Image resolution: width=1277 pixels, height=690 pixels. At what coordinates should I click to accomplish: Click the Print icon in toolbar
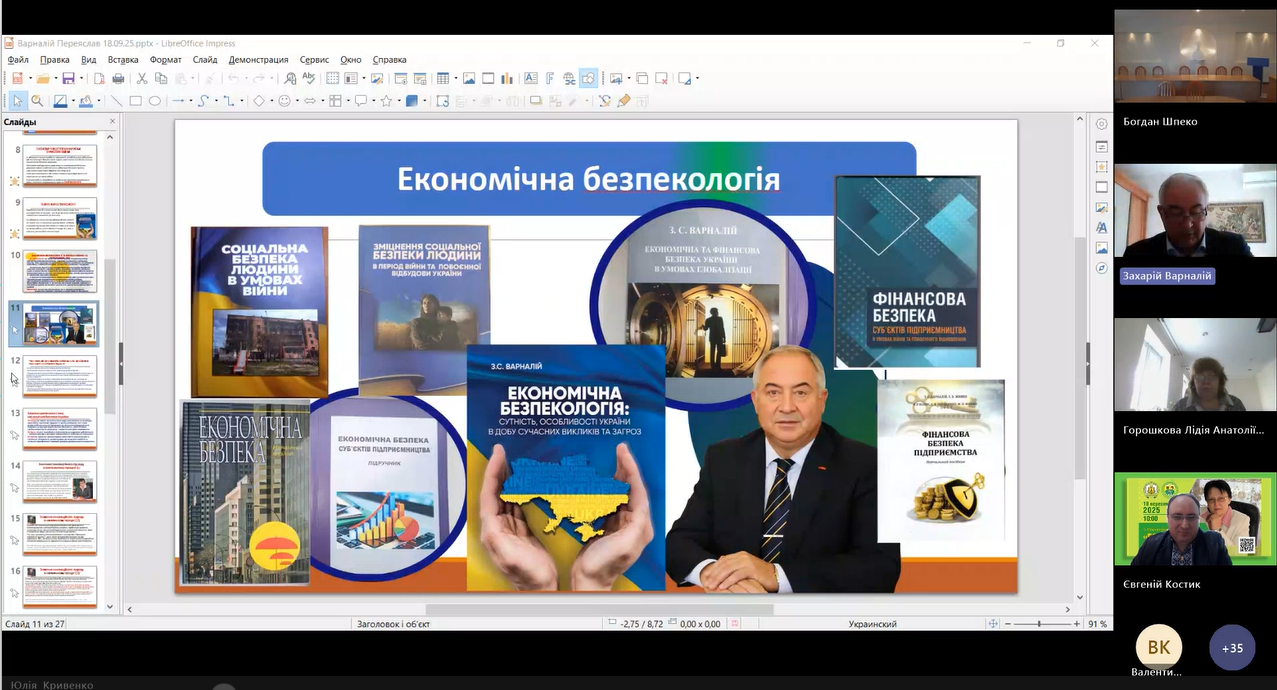[118, 79]
